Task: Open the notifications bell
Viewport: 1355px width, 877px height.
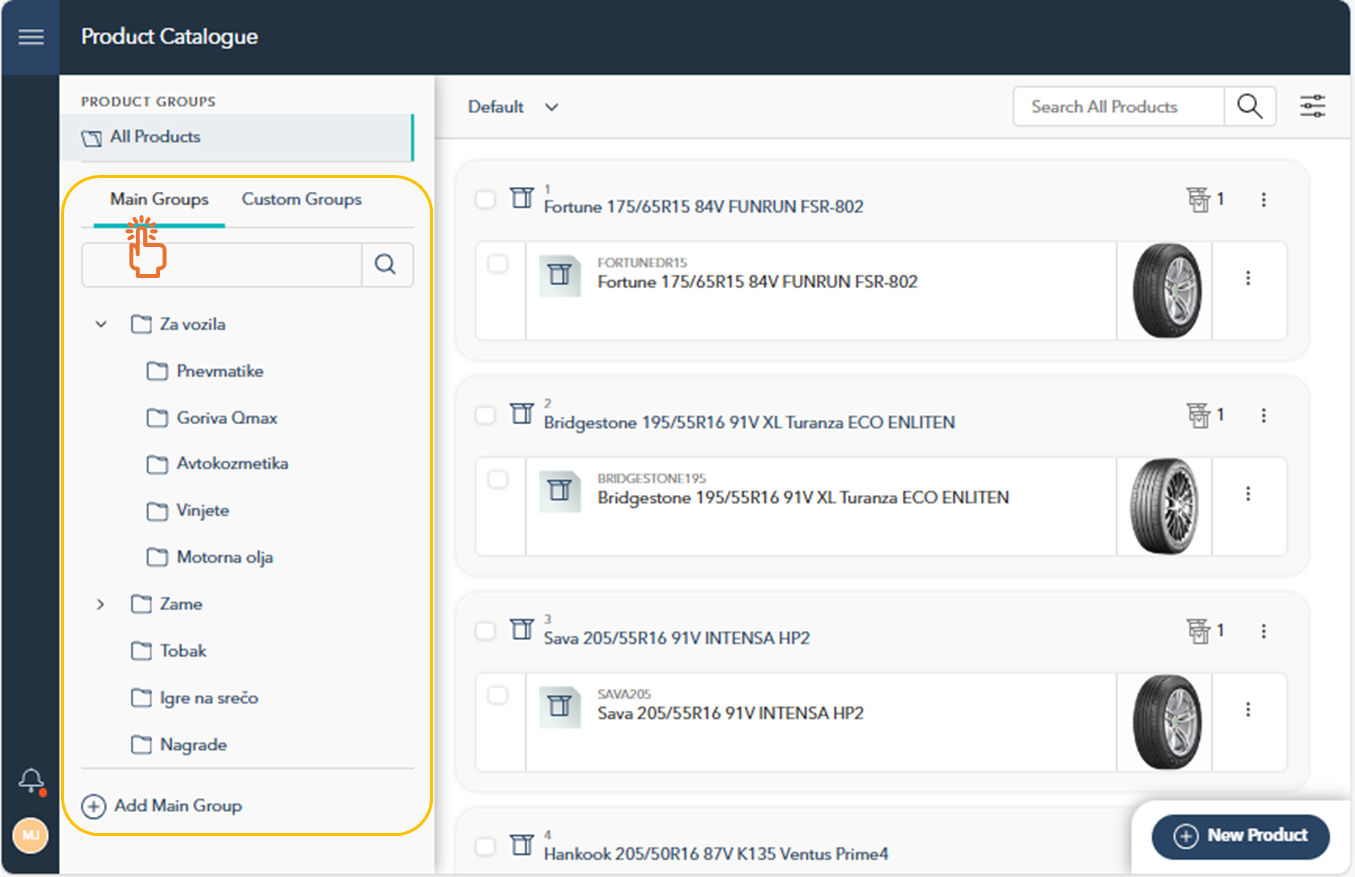Action: pos(31,780)
